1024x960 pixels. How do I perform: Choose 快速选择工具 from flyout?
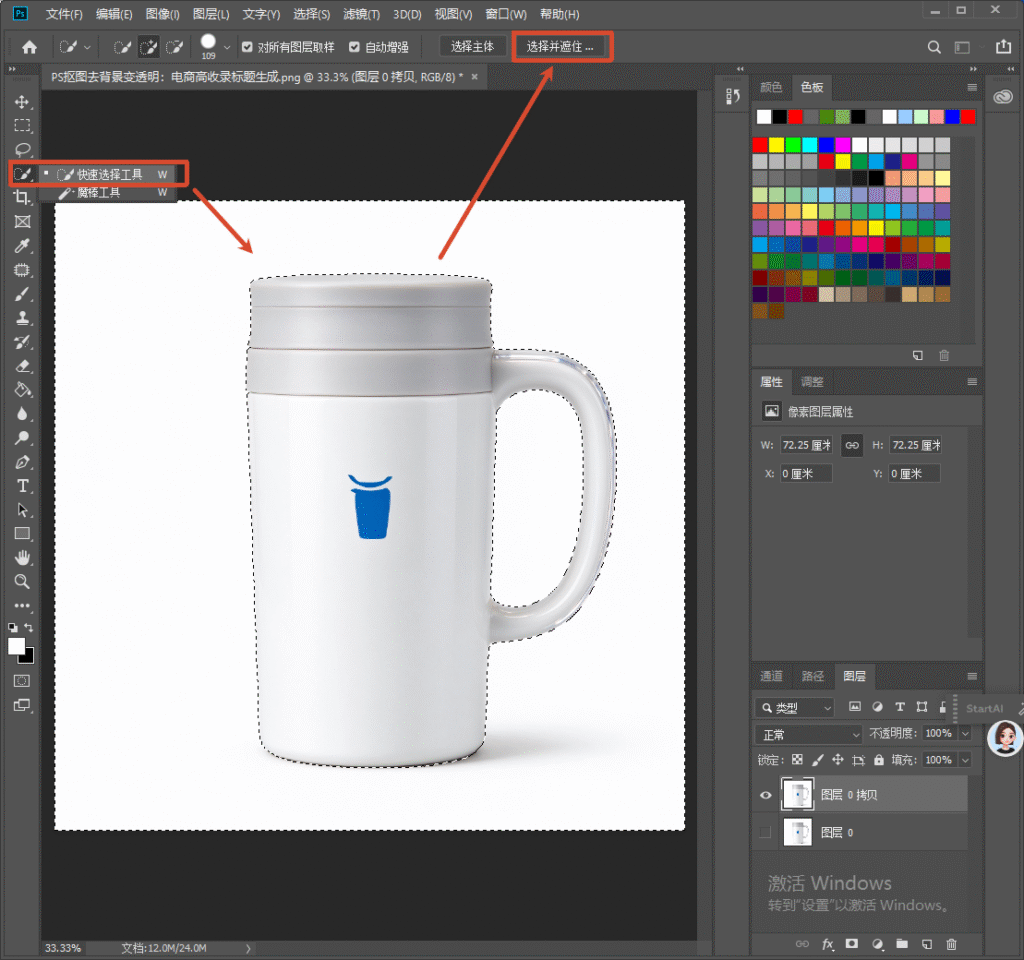[108, 174]
